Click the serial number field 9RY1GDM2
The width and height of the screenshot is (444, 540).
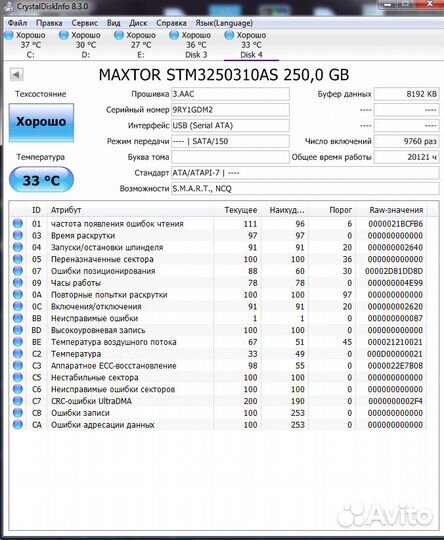coord(230,110)
